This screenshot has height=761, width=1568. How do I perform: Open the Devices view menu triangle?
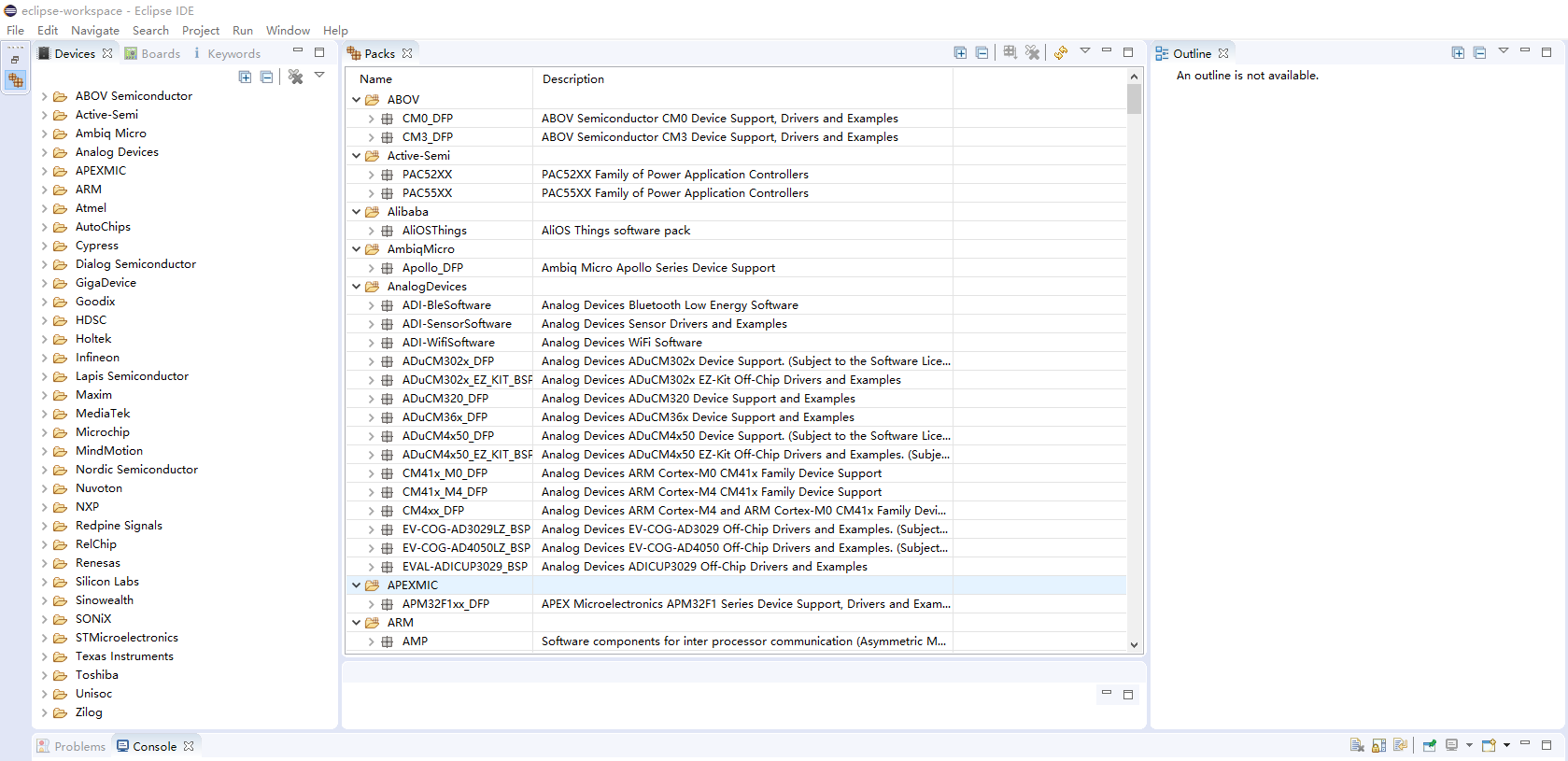319,75
